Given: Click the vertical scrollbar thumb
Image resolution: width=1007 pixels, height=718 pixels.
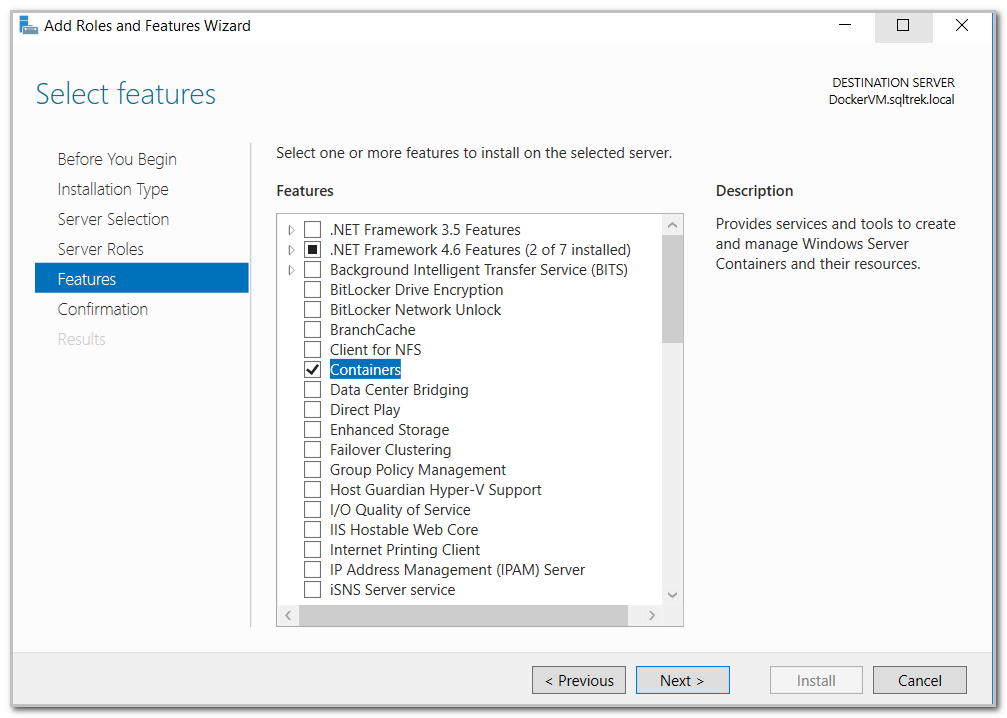Looking at the screenshot, I should 672,290.
